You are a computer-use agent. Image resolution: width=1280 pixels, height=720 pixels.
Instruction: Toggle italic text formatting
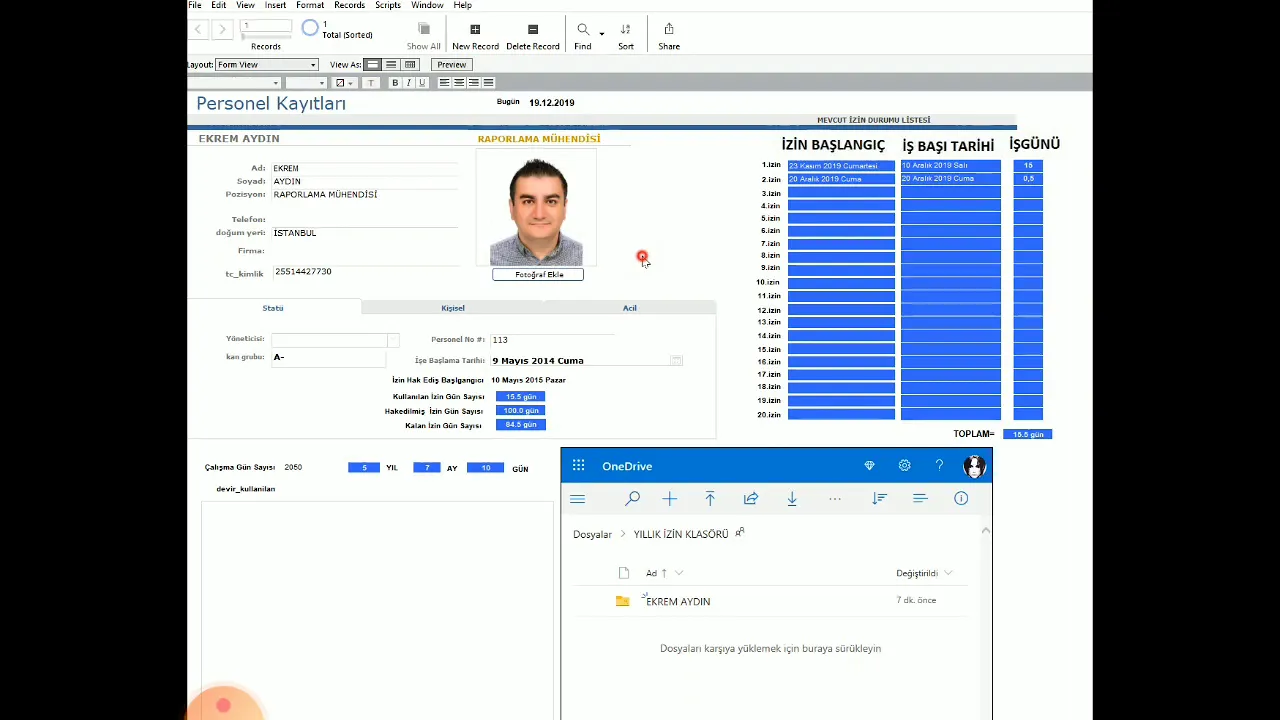(408, 83)
